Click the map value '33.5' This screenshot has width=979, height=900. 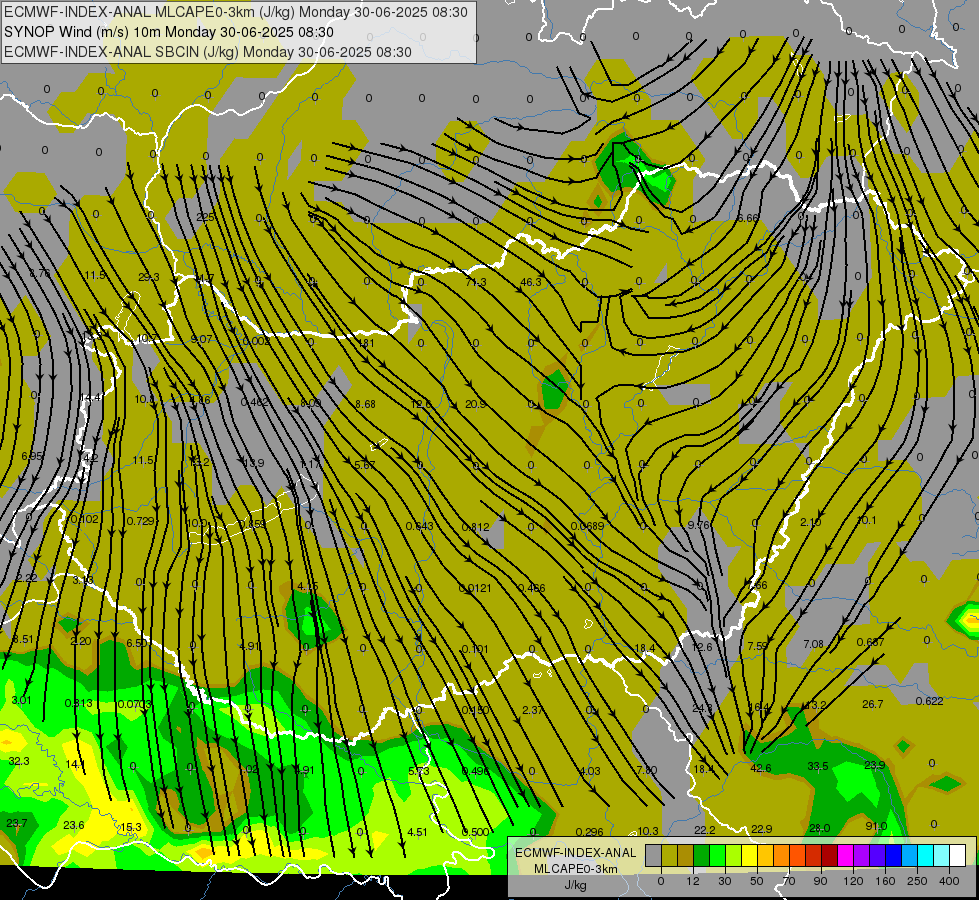click(x=817, y=766)
